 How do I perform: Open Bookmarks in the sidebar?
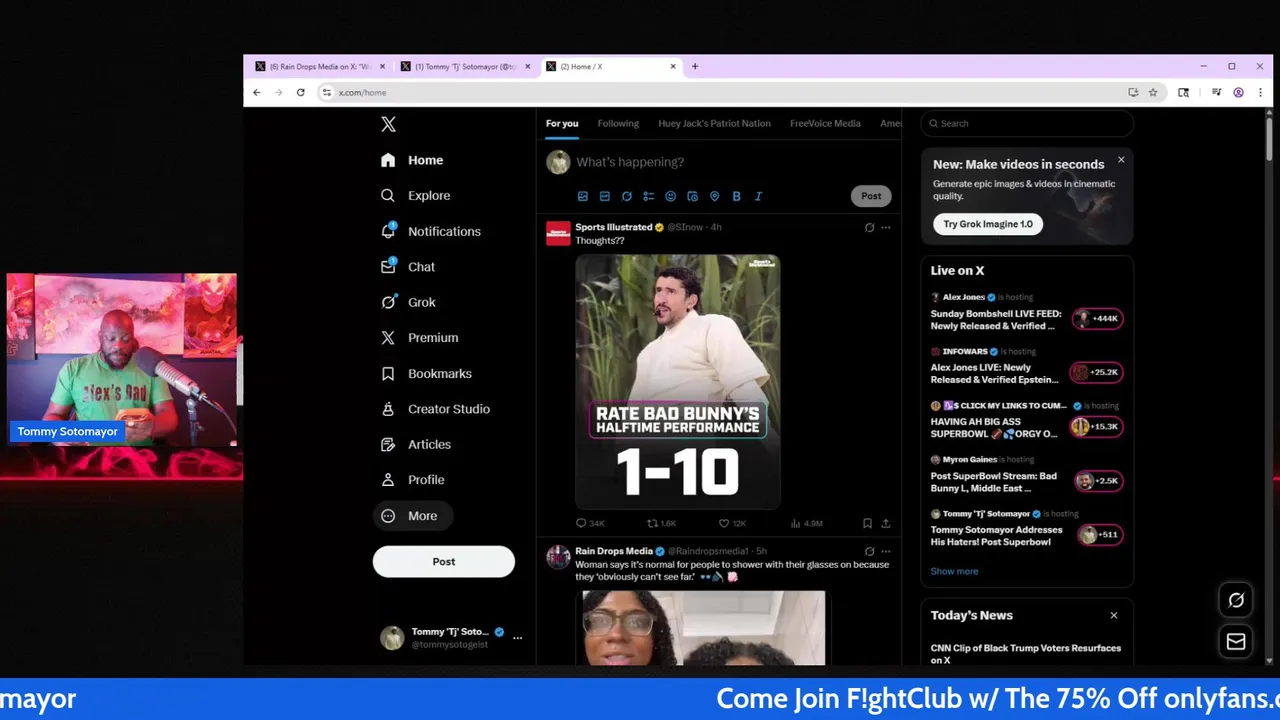pyautogui.click(x=426, y=374)
